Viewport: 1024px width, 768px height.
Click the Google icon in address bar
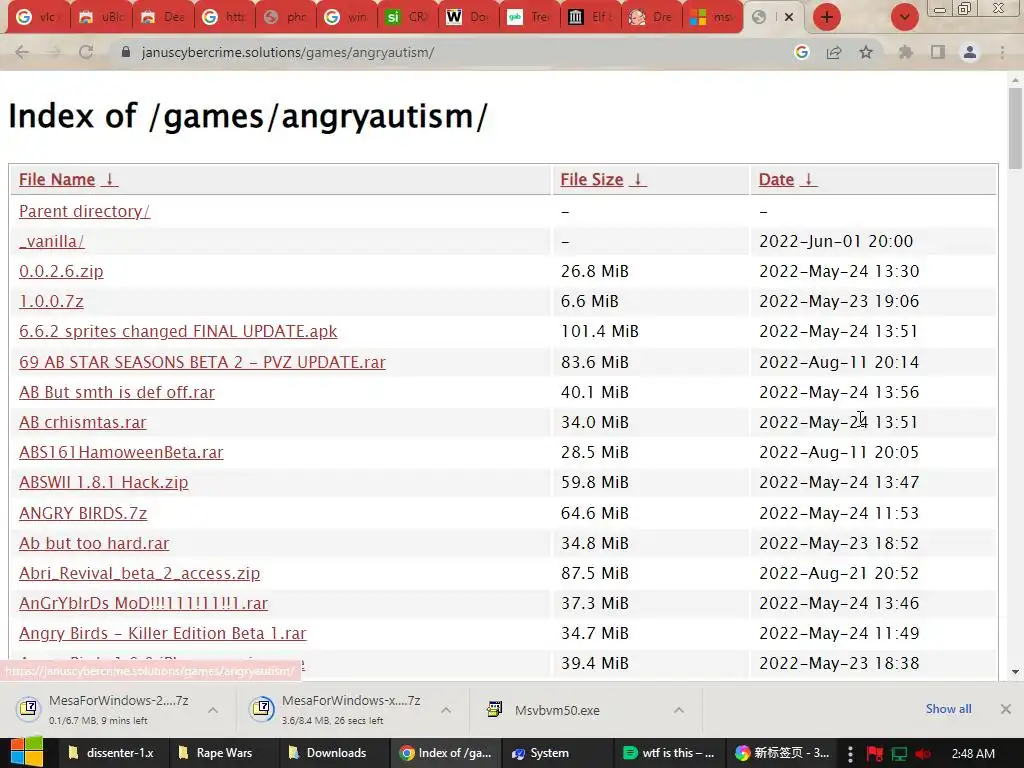pos(801,52)
